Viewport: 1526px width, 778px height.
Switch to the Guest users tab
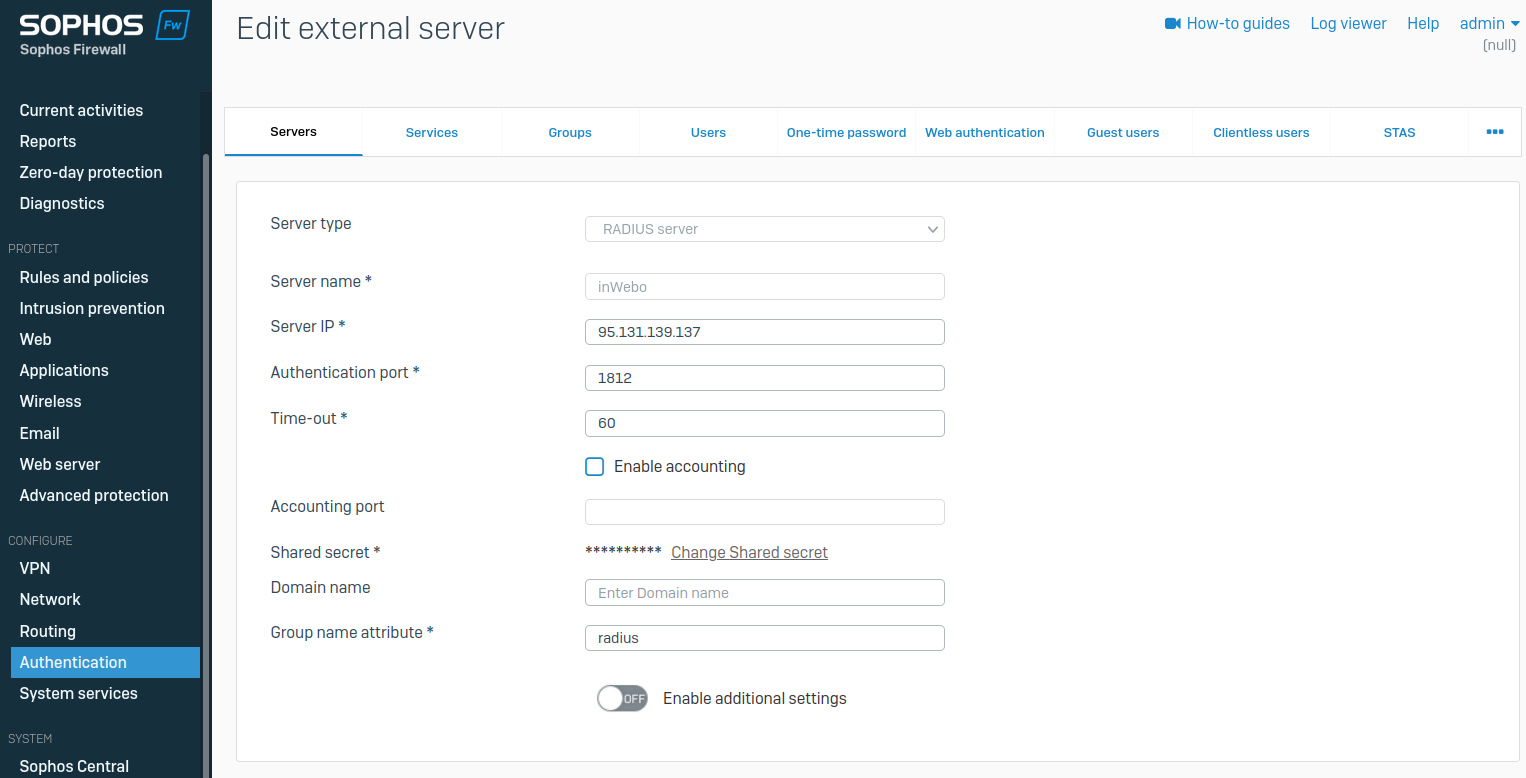tap(1122, 131)
